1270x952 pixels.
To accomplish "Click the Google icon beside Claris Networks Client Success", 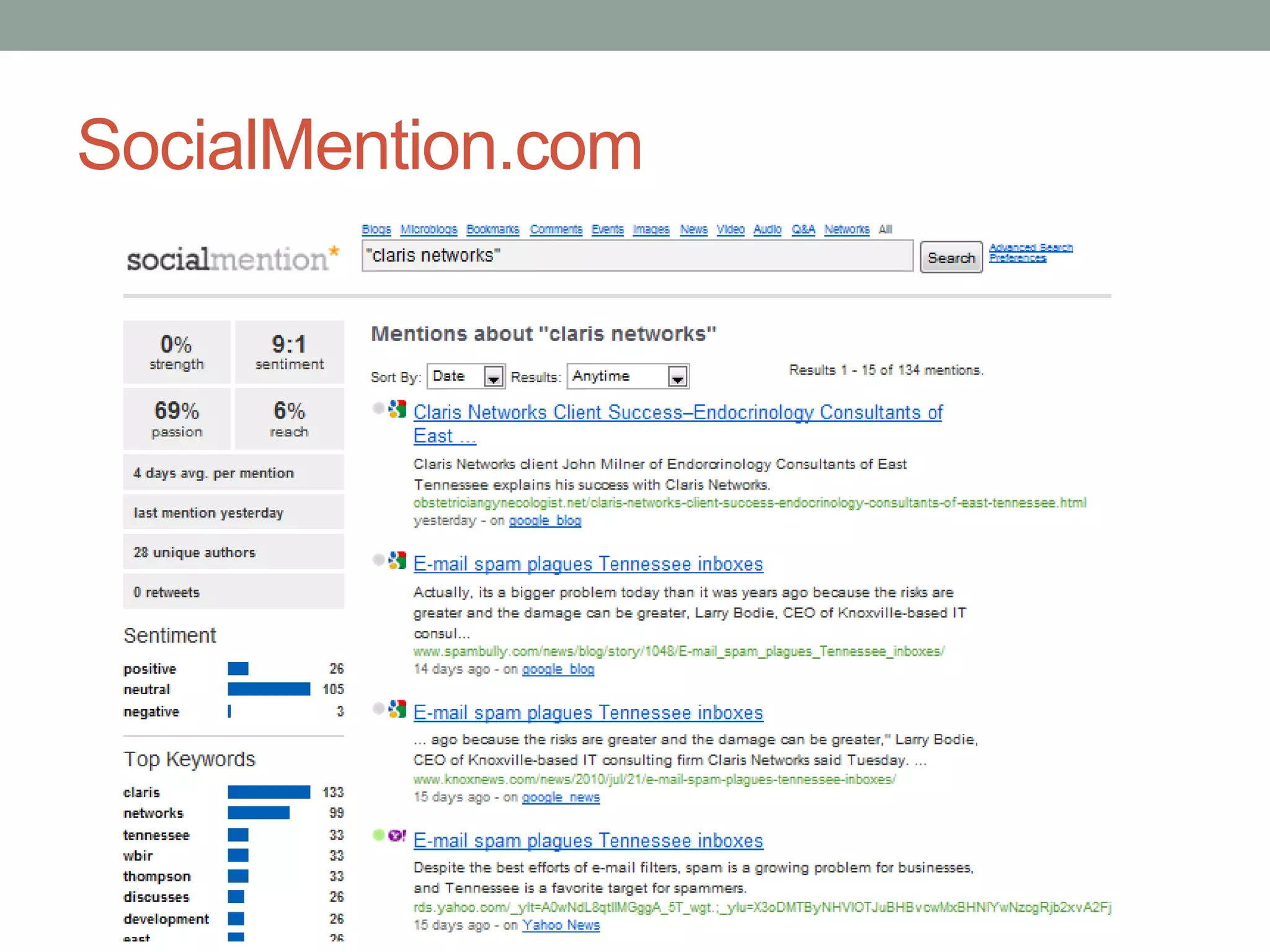I will coord(397,409).
